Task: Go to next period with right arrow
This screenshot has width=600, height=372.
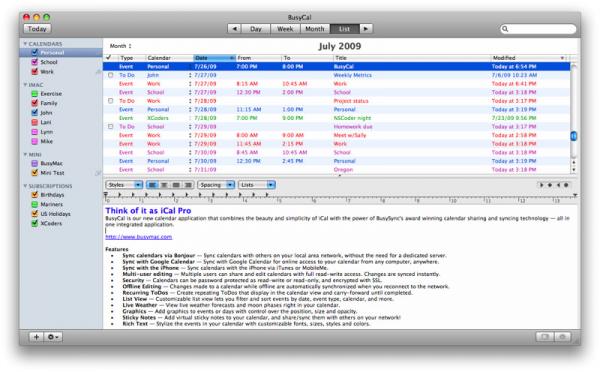Action: (x=366, y=29)
